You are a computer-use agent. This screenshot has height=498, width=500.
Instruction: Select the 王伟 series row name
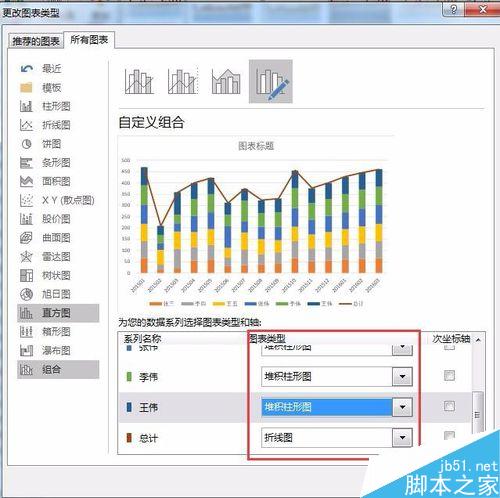(148, 407)
